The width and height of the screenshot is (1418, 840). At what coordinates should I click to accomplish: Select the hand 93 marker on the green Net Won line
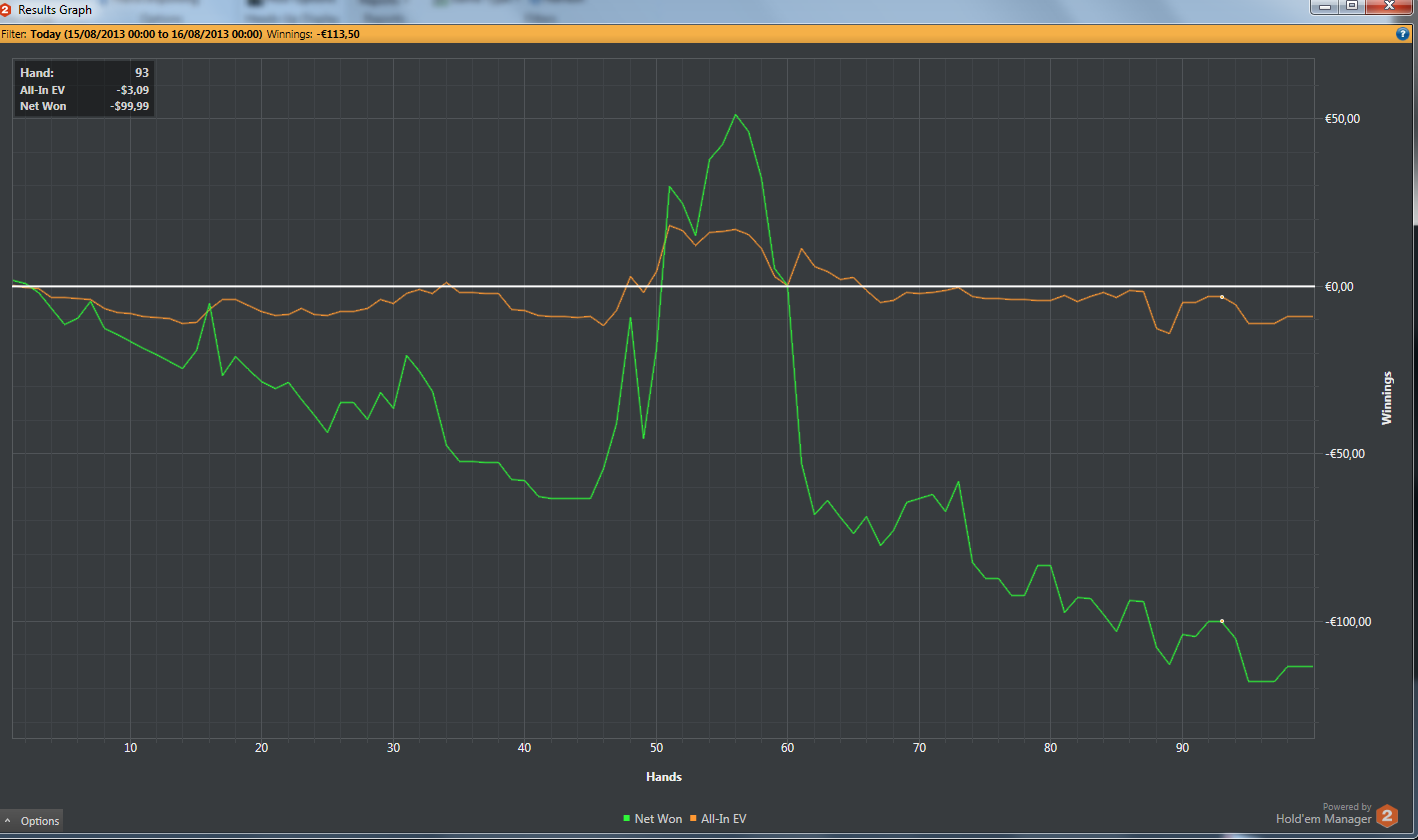(x=1222, y=621)
